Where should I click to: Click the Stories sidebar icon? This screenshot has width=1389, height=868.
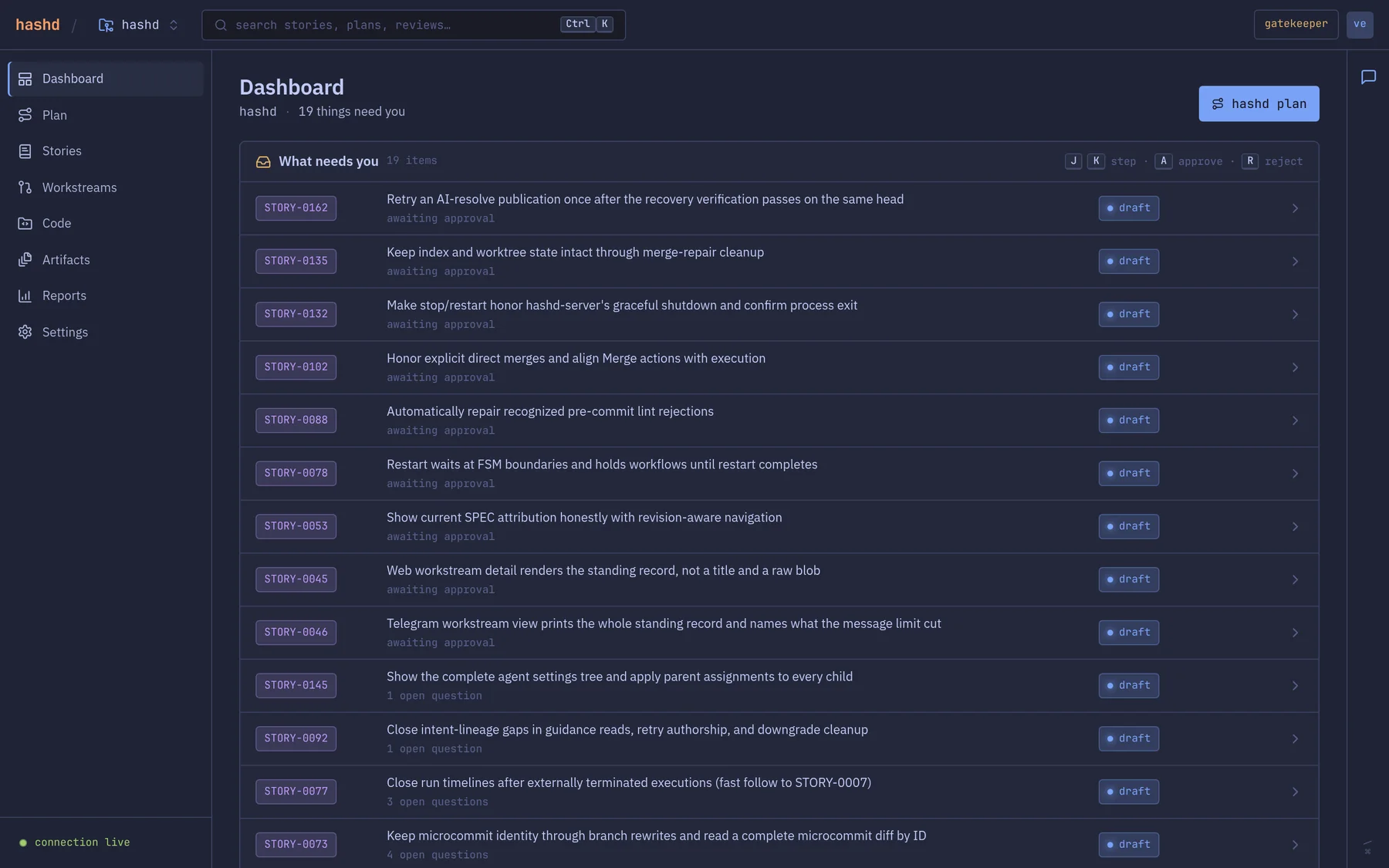tap(25, 151)
